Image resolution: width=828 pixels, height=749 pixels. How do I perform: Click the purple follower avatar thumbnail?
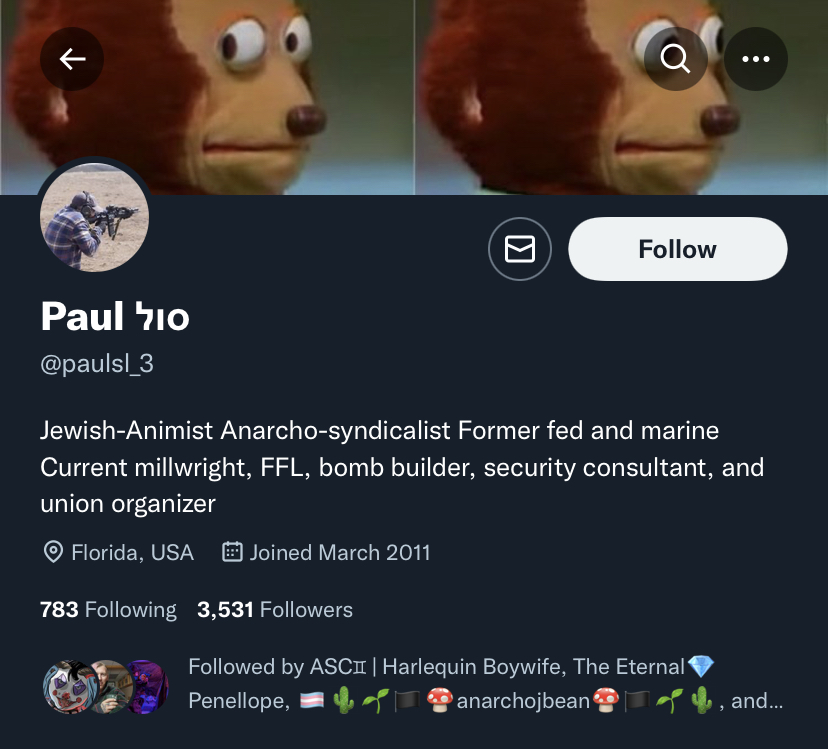tap(147, 686)
